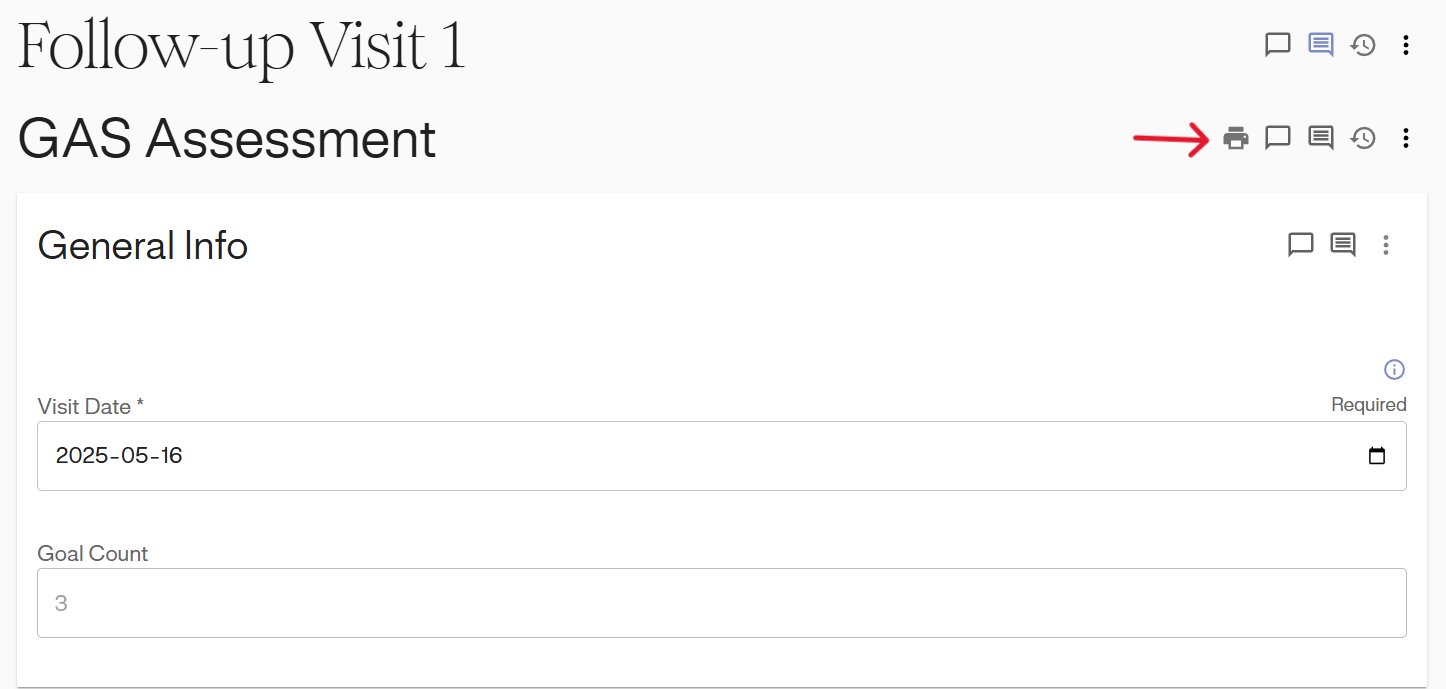
Task: Open the General Info three-dot menu
Action: point(1386,245)
